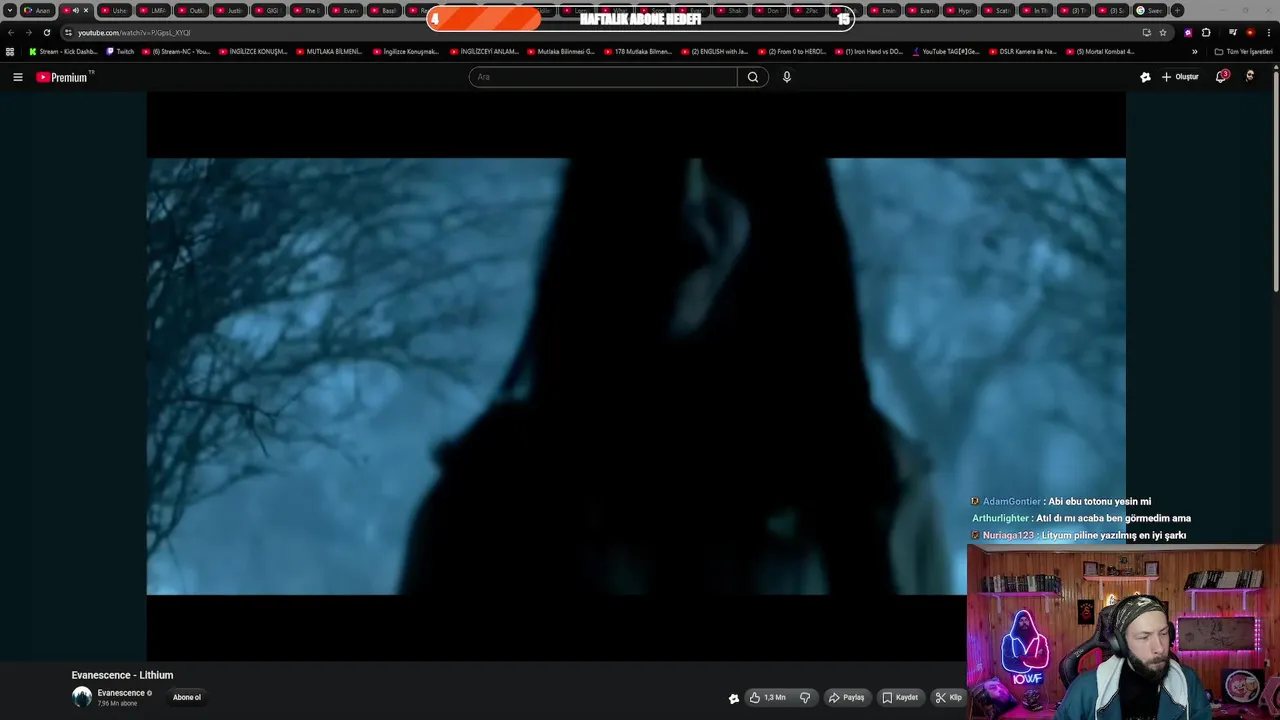The width and height of the screenshot is (1280, 720).
Task: Open the YouTube guide hamburger menu
Action: click(17, 77)
